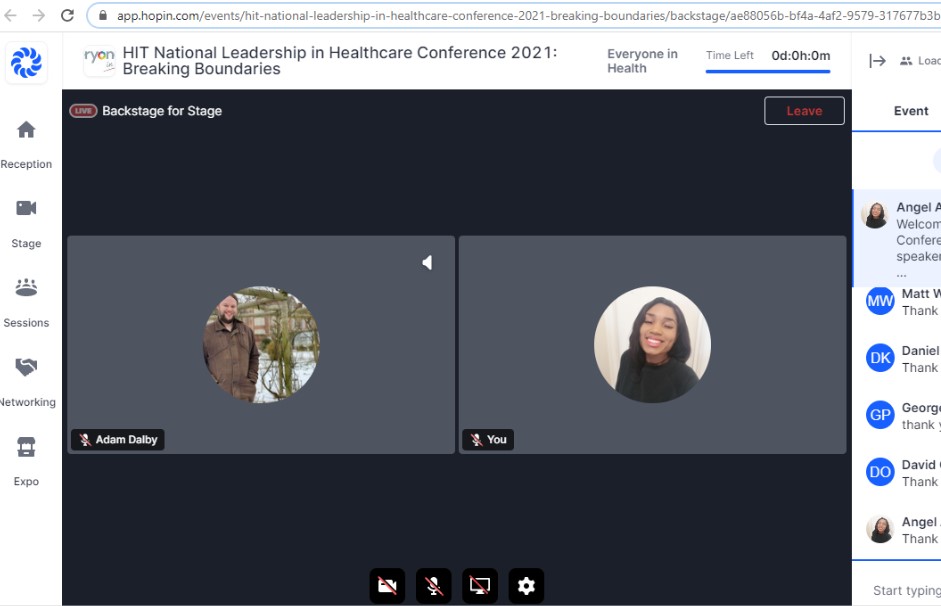Click the browser address bar URL
Viewport: 941px width, 606px height.
point(528,16)
